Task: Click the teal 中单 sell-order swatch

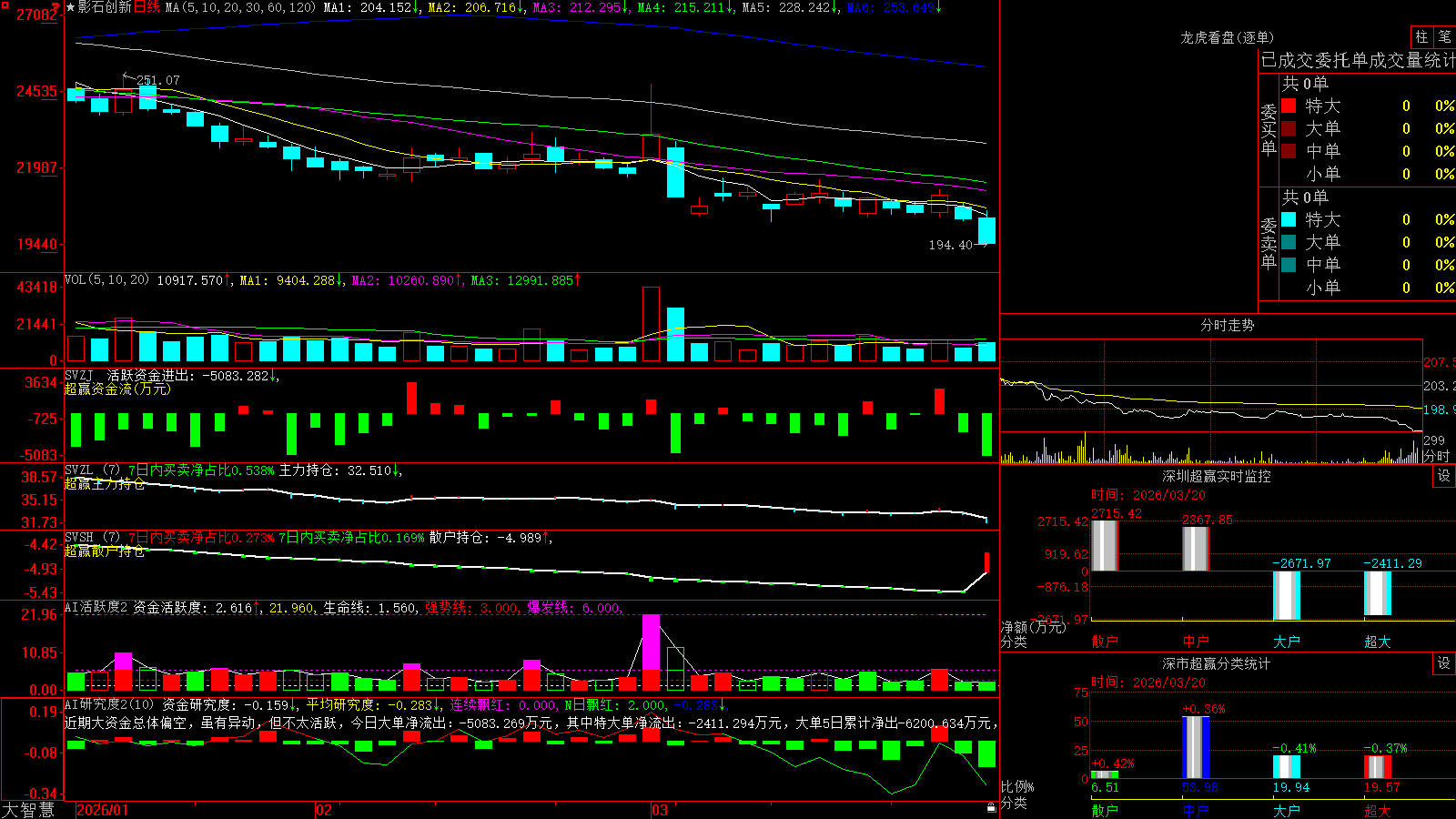Action: pos(1289,265)
